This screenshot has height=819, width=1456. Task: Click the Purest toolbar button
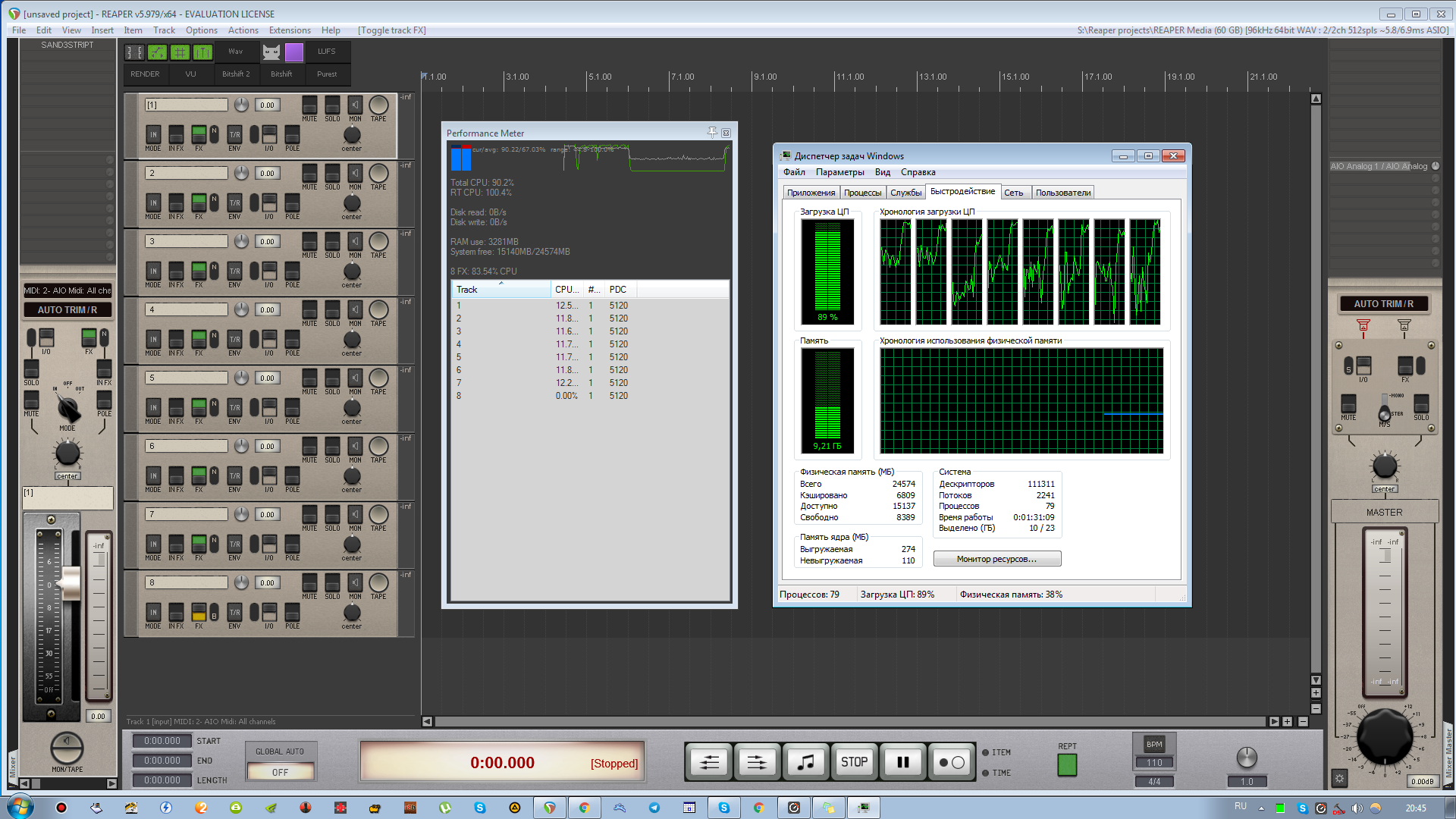[x=327, y=74]
